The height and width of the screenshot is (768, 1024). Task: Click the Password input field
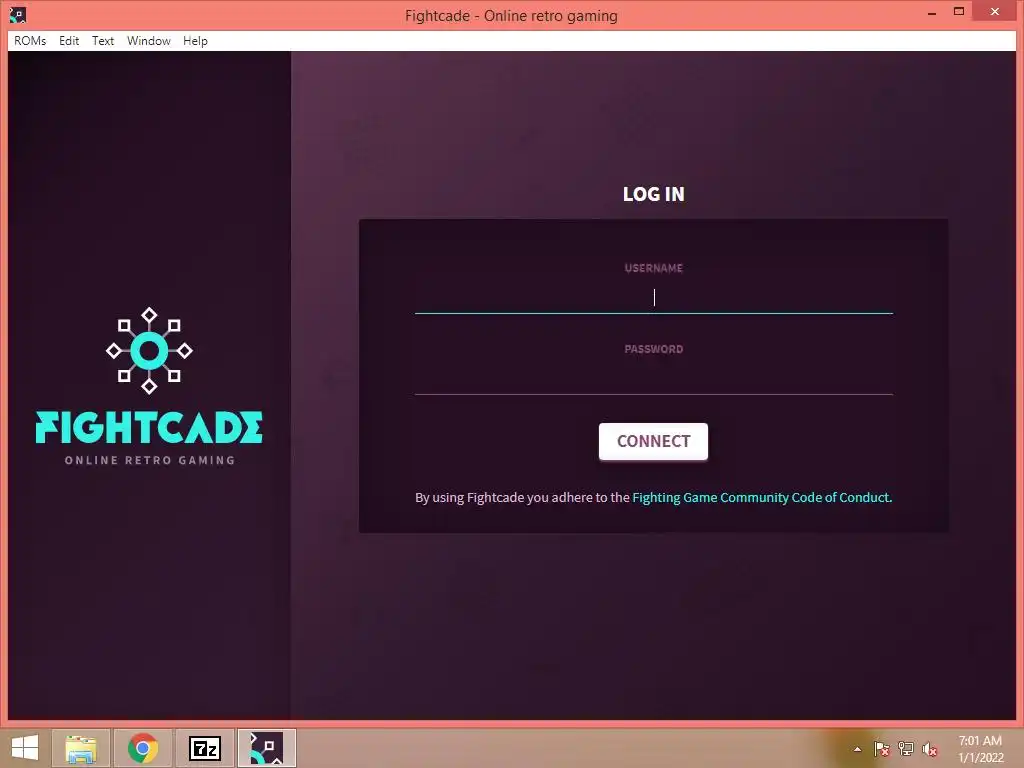tap(654, 379)
